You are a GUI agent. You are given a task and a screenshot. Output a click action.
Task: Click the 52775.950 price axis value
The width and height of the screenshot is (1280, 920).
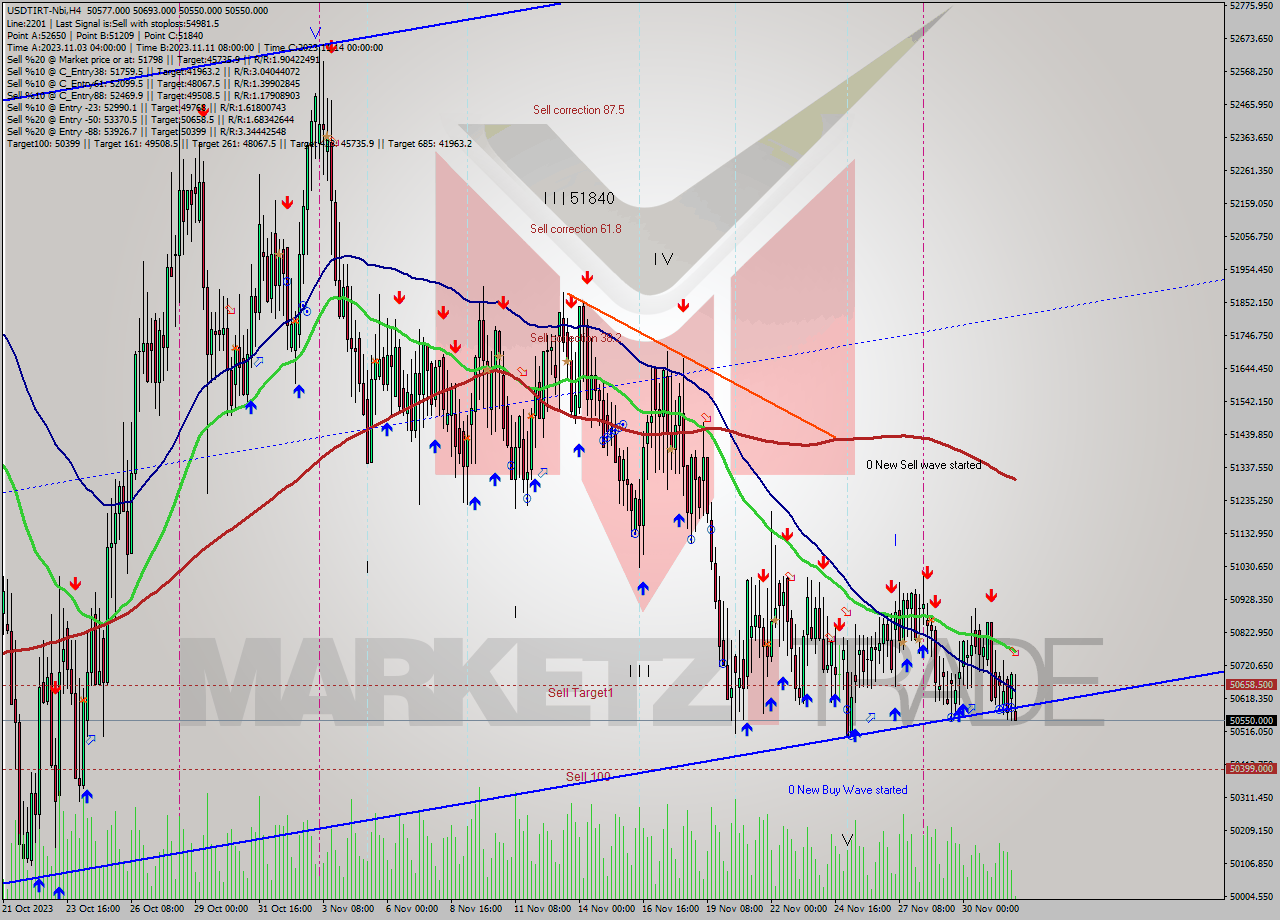[x=1251, y=6]
